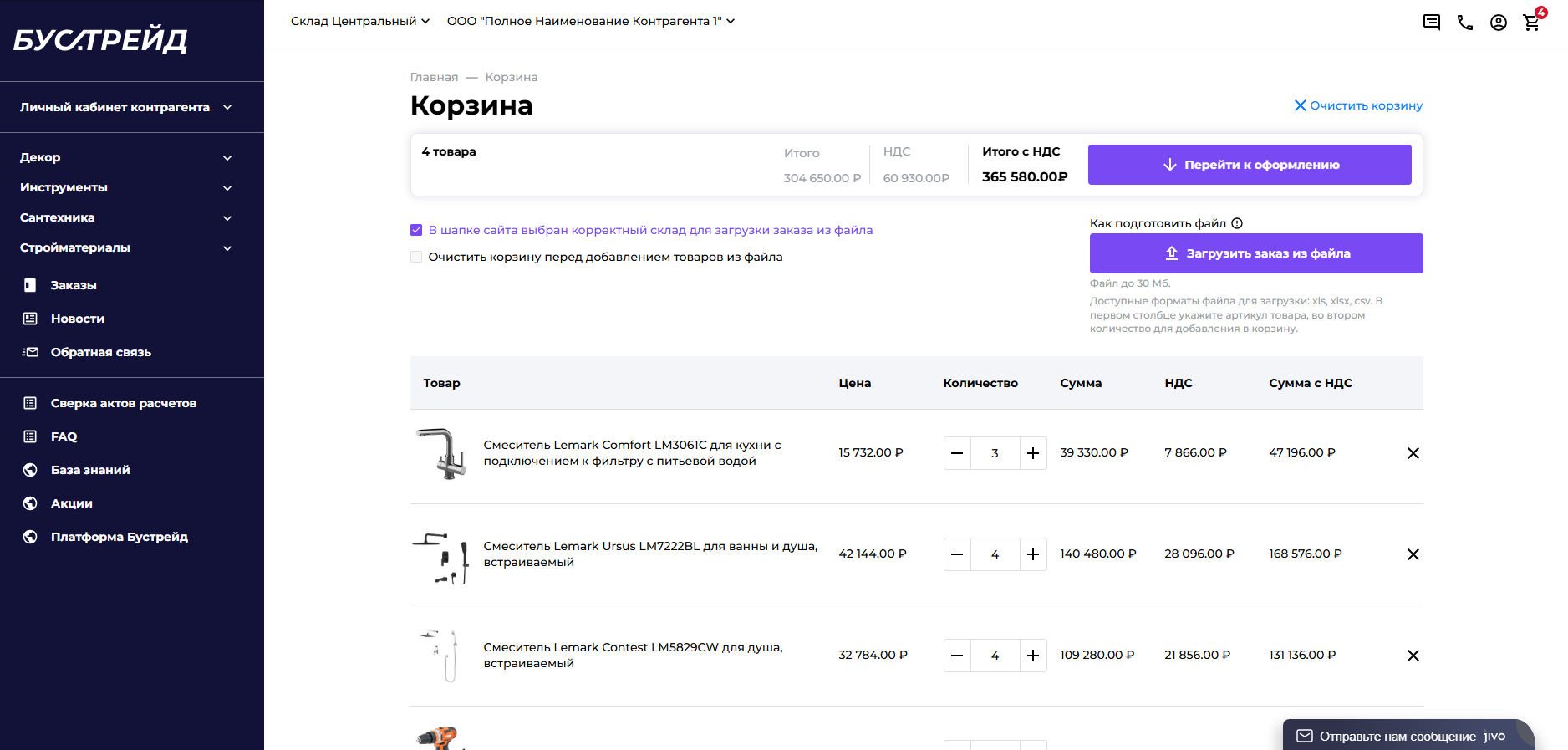This screenshot has width=1568, height=750.
Task: Click the Бустрейд logo
Action: (100, 40)
